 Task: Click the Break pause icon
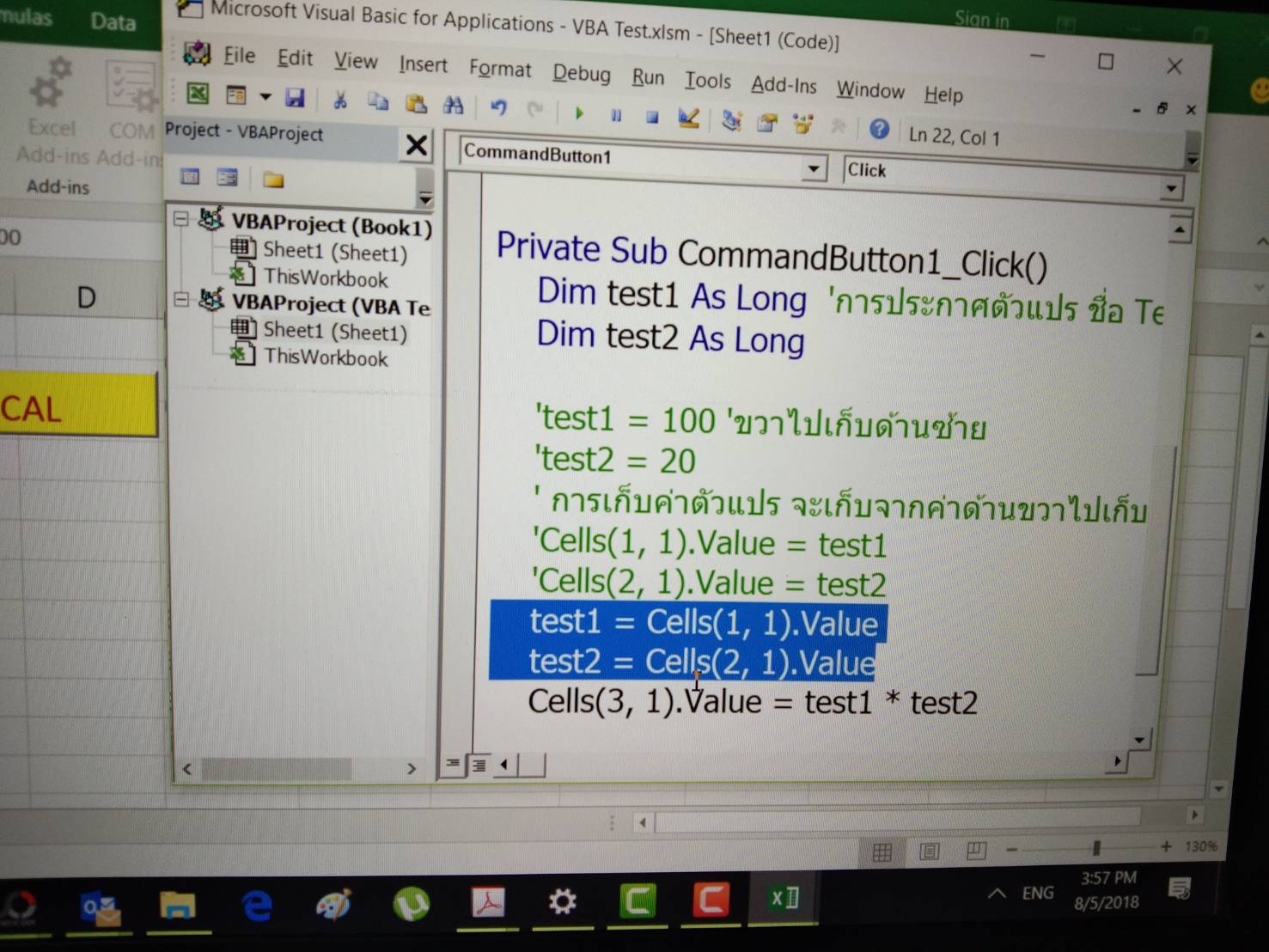click(x=616, y=115)
